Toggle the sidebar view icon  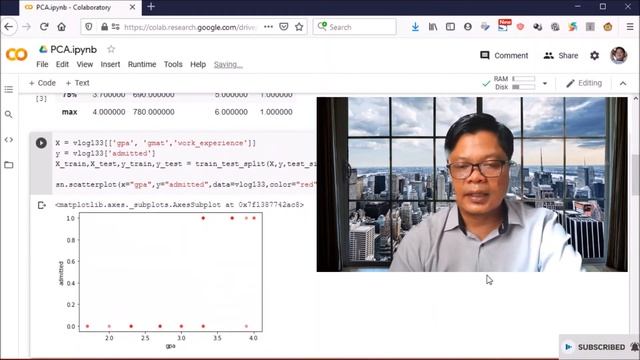click(x=450, y=27)
